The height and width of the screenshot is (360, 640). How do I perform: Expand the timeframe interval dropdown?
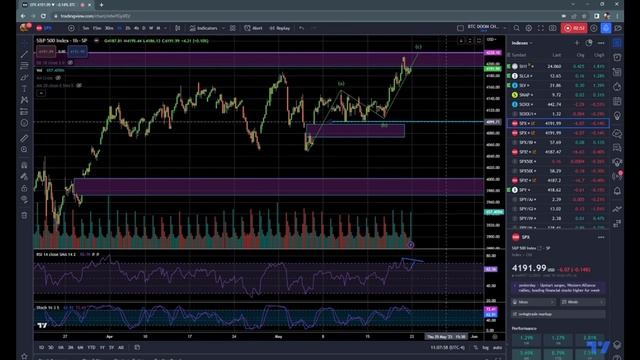165,28
